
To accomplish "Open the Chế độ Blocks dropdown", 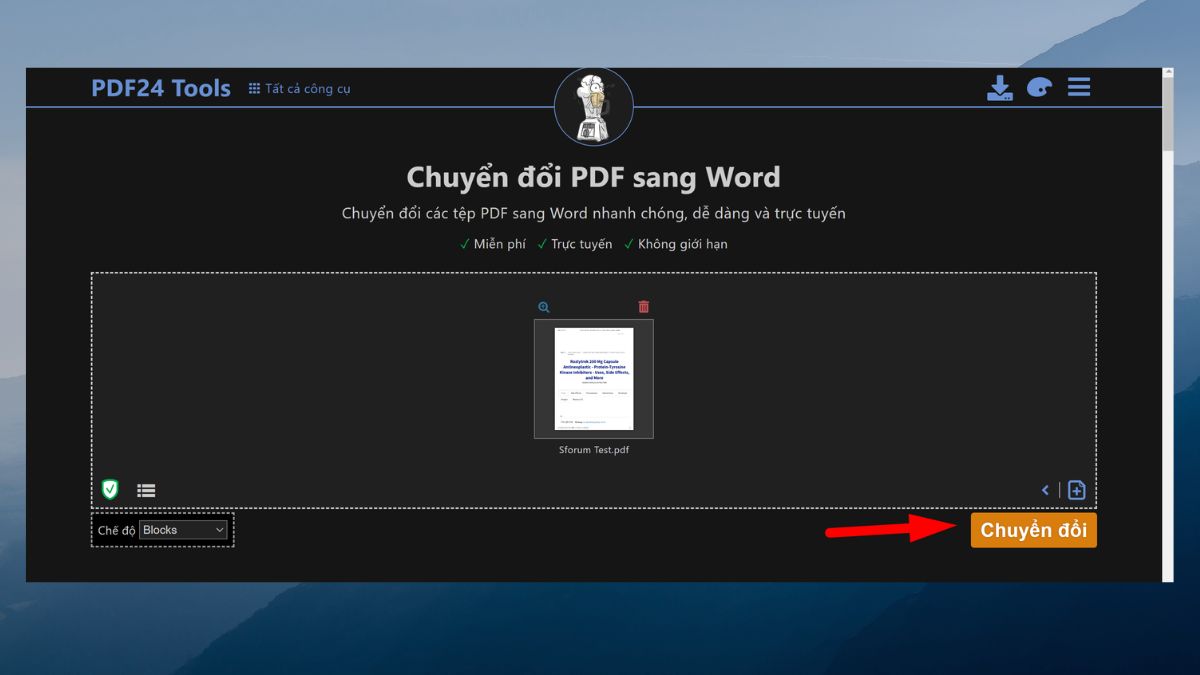I will coord(184,530).
